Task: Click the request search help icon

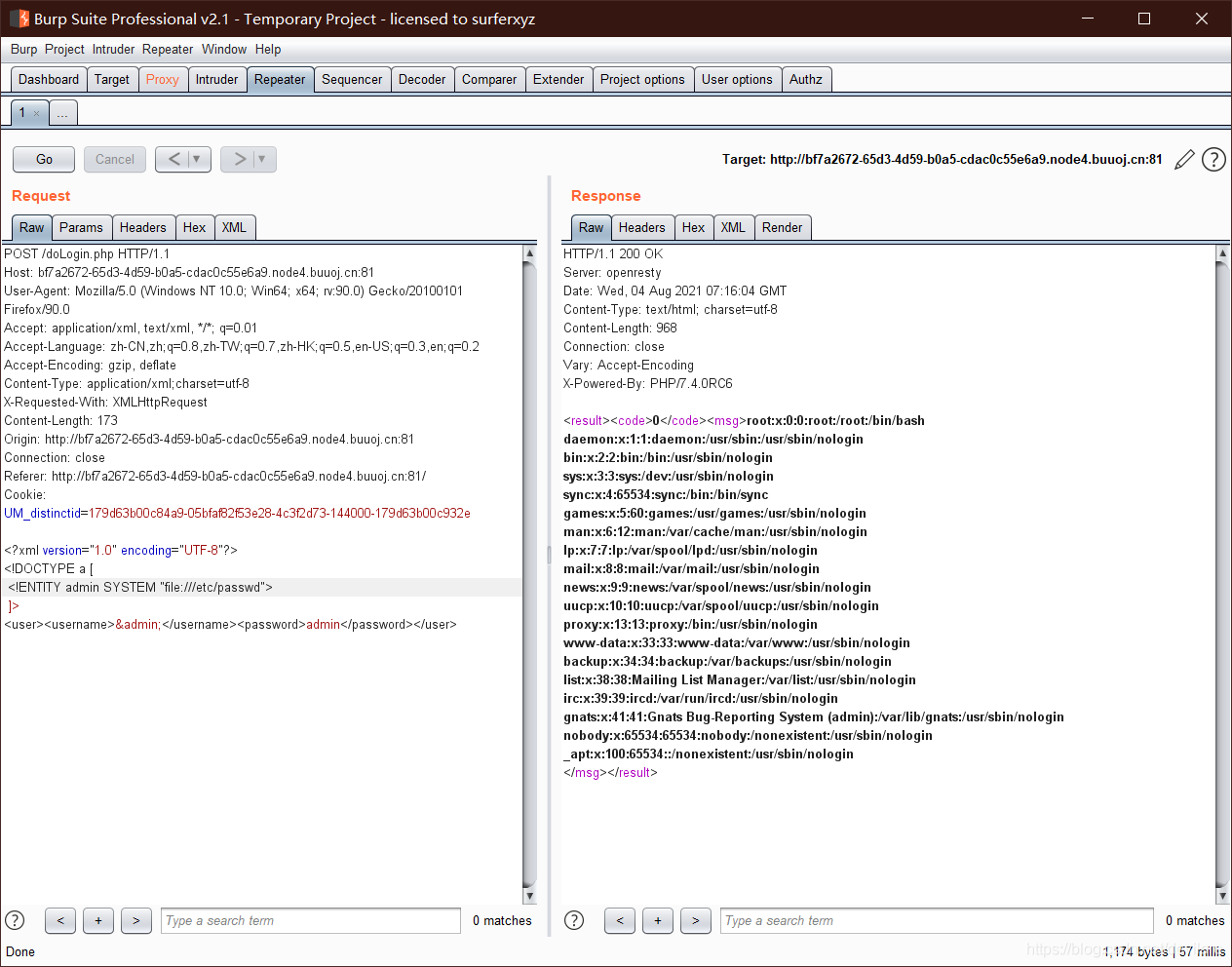Action: pos(15,920)
